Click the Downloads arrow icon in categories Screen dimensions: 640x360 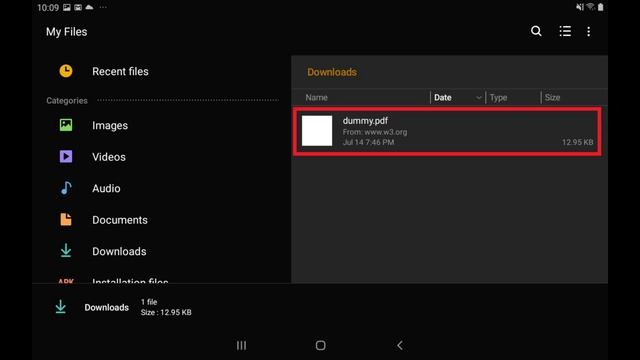pyautogui.click(x=66, y=251)
